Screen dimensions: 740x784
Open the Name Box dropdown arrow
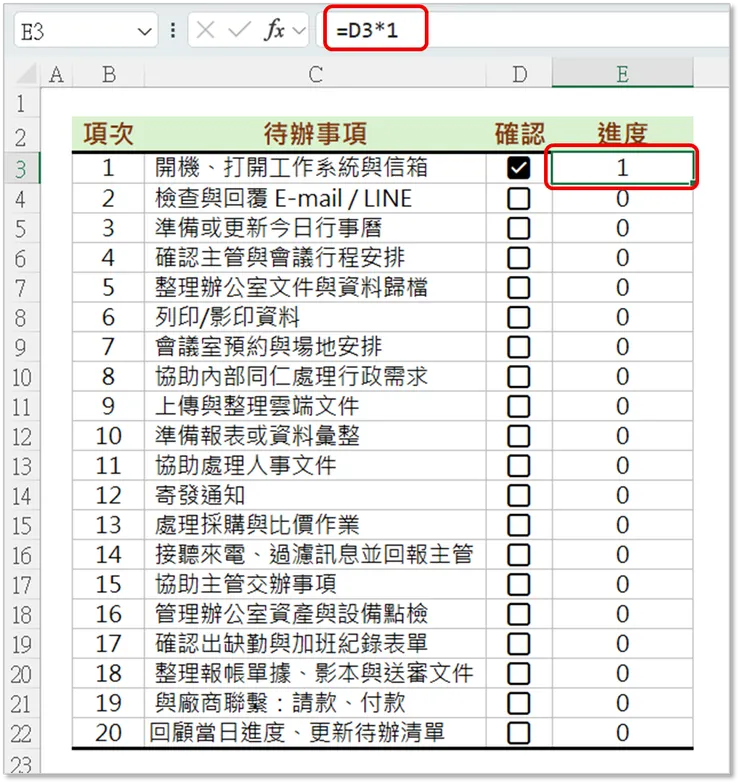click(144, 32)
